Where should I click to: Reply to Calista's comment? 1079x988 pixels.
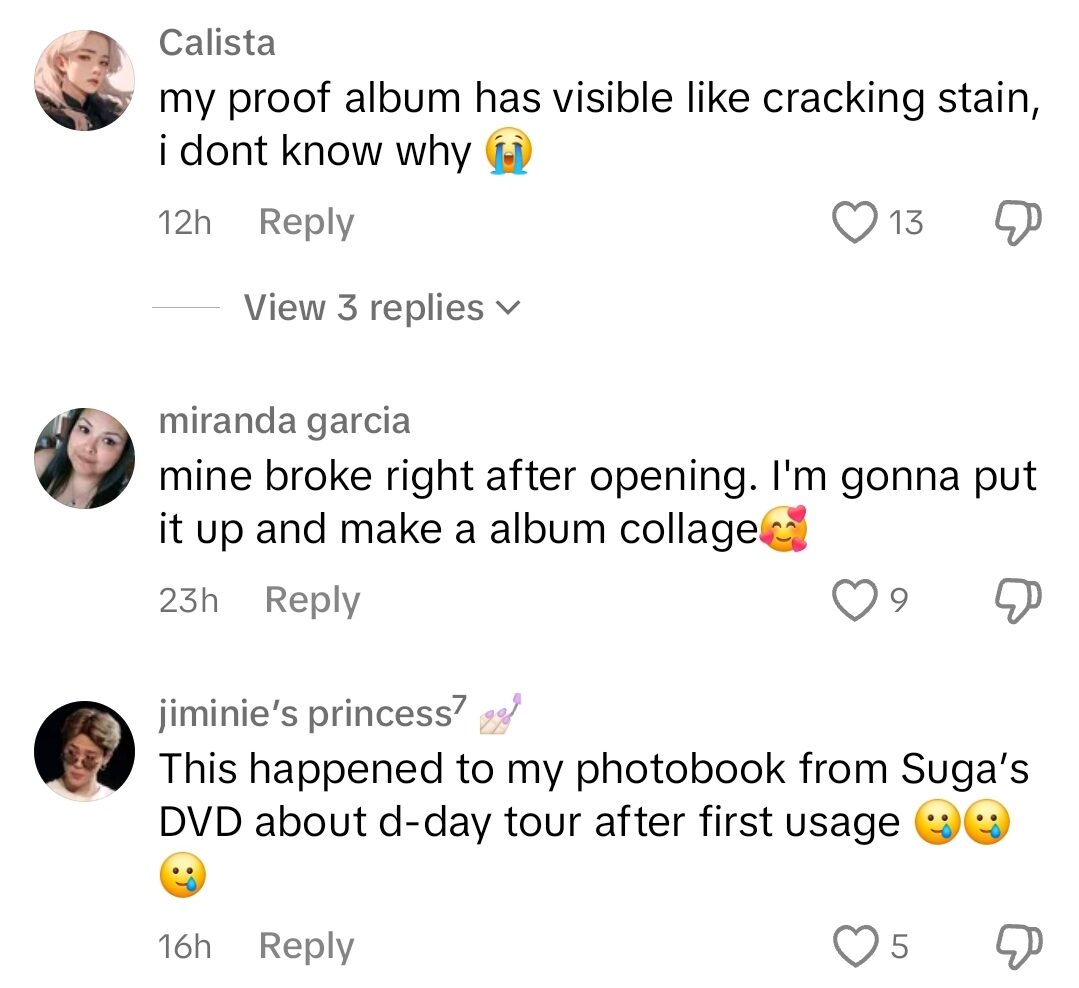[x=305, y=222]
